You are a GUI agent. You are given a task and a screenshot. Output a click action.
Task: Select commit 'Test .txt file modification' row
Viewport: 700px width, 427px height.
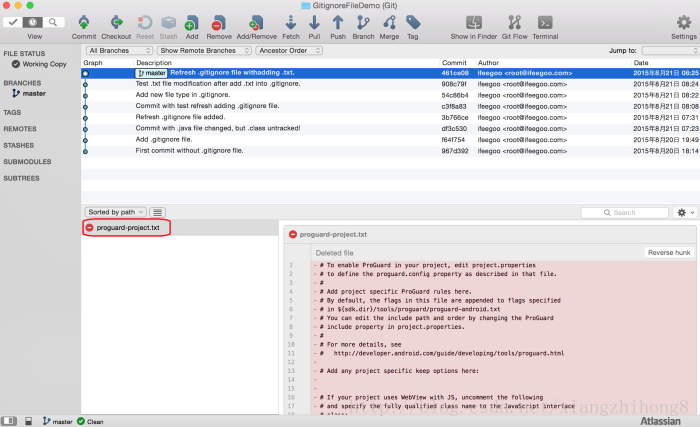[390, 84]
